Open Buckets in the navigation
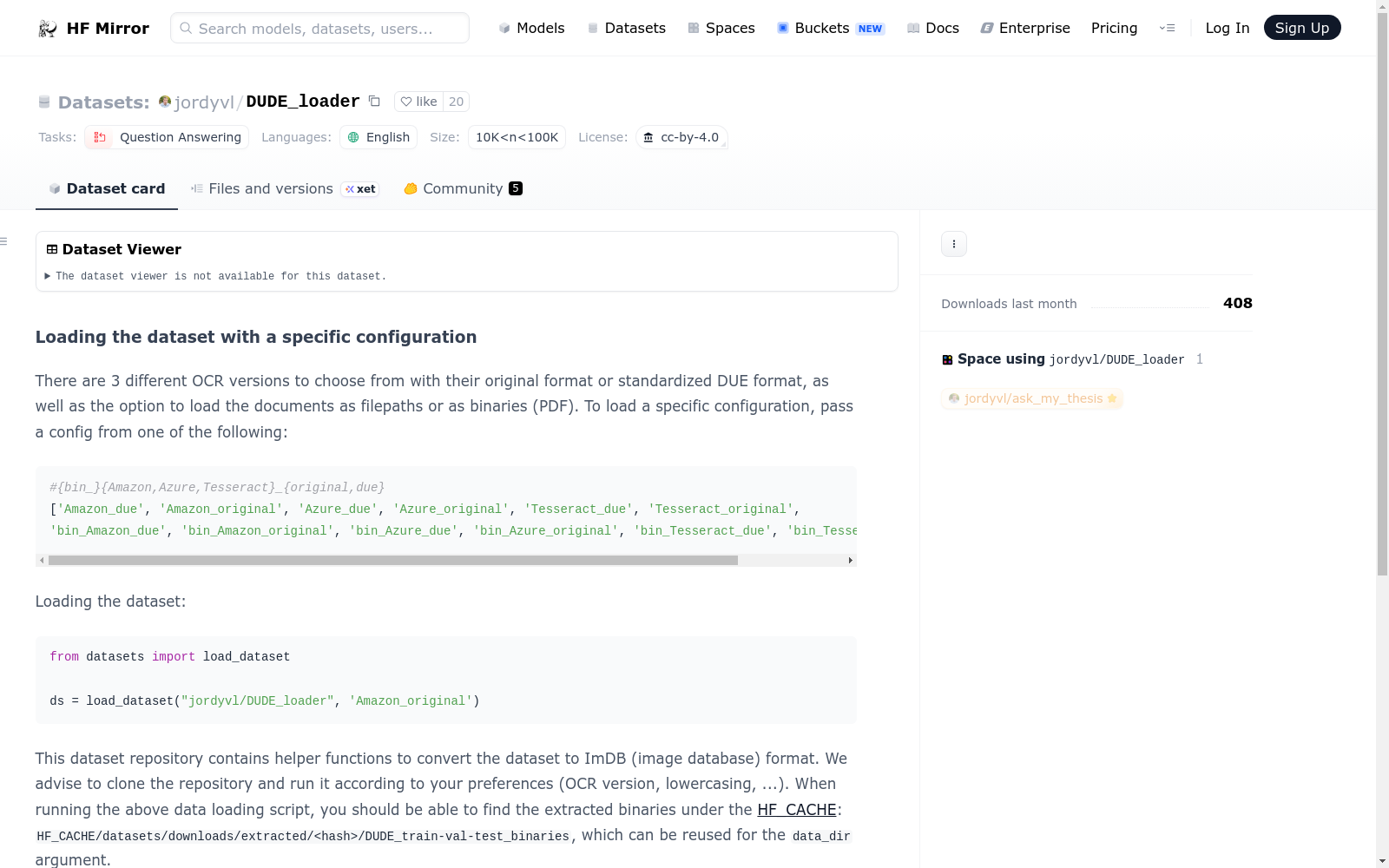 click(x=831, y=28)
